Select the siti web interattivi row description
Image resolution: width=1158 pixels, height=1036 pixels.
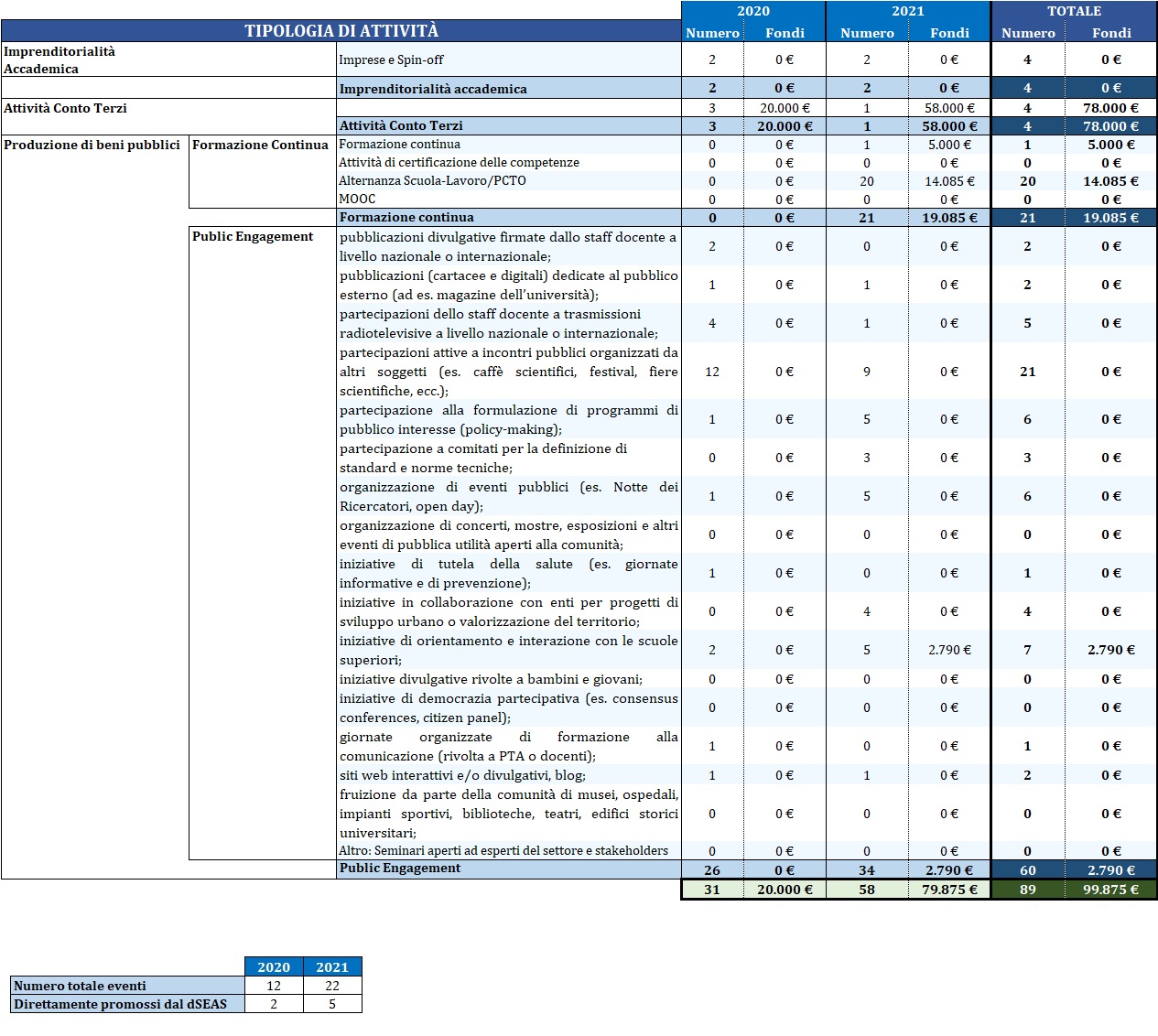coord(462,775)
